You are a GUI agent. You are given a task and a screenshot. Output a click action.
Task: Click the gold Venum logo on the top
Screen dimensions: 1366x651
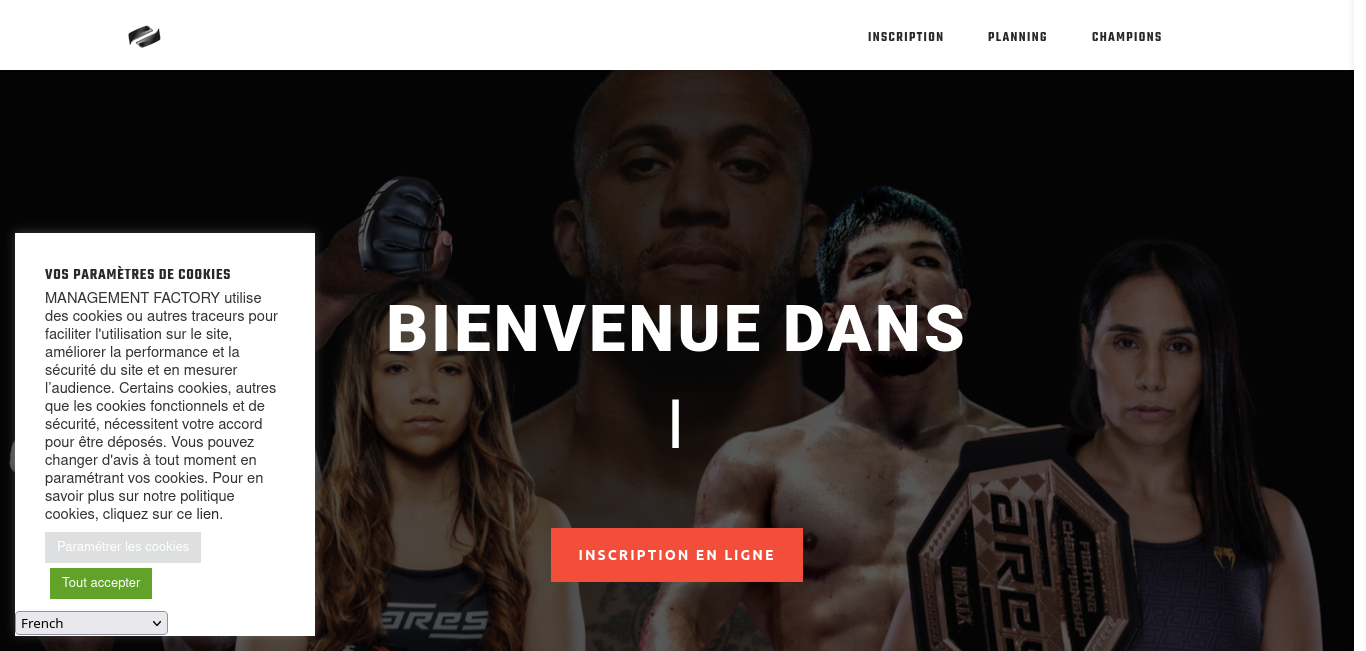(1224, 557)
